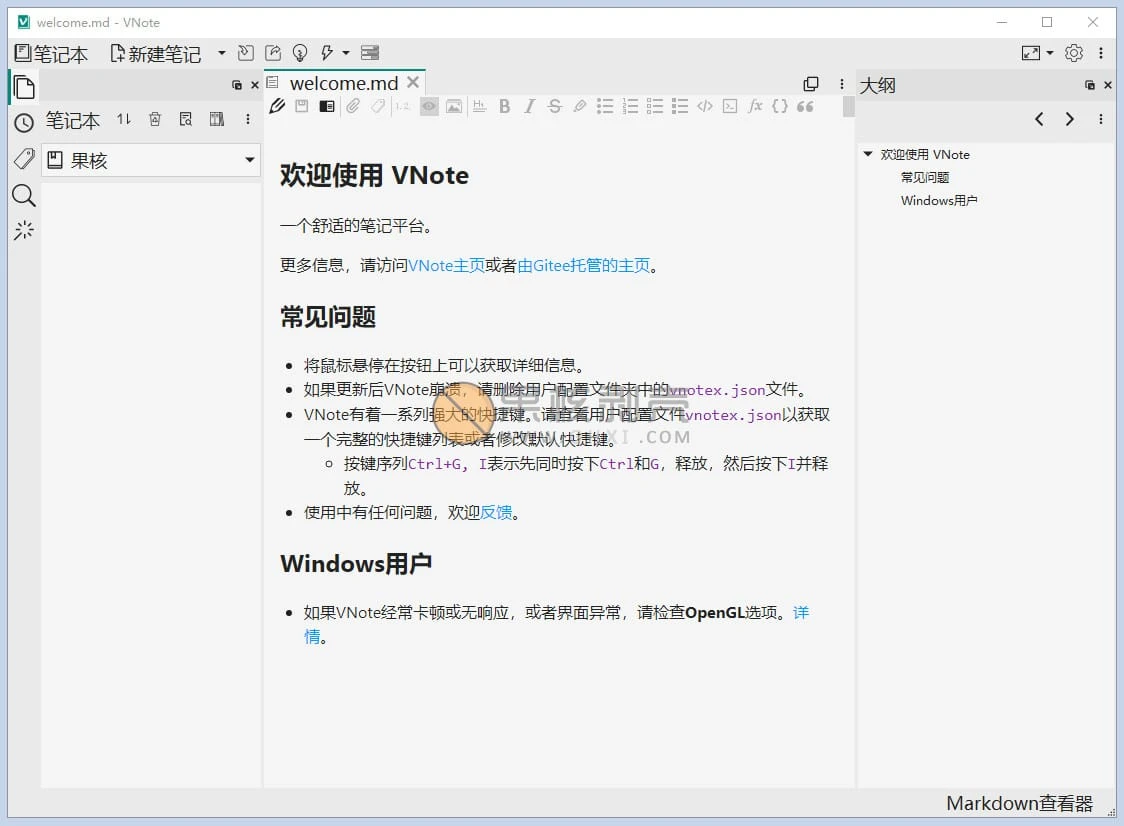Image resolution: width=1124 pixels, height=826 pixels.
Task: Toggle bold formatting in the editor toolbar
Action: (504, 106)
